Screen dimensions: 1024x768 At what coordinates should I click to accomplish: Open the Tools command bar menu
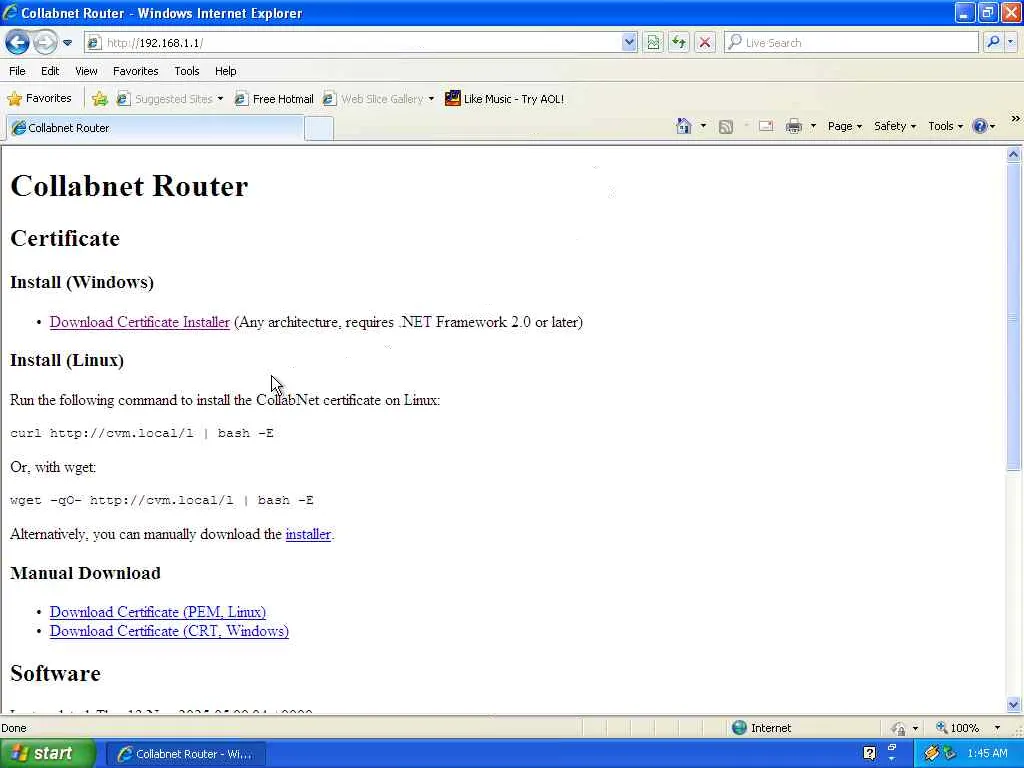pyautogui.click(x=945, y=126)
